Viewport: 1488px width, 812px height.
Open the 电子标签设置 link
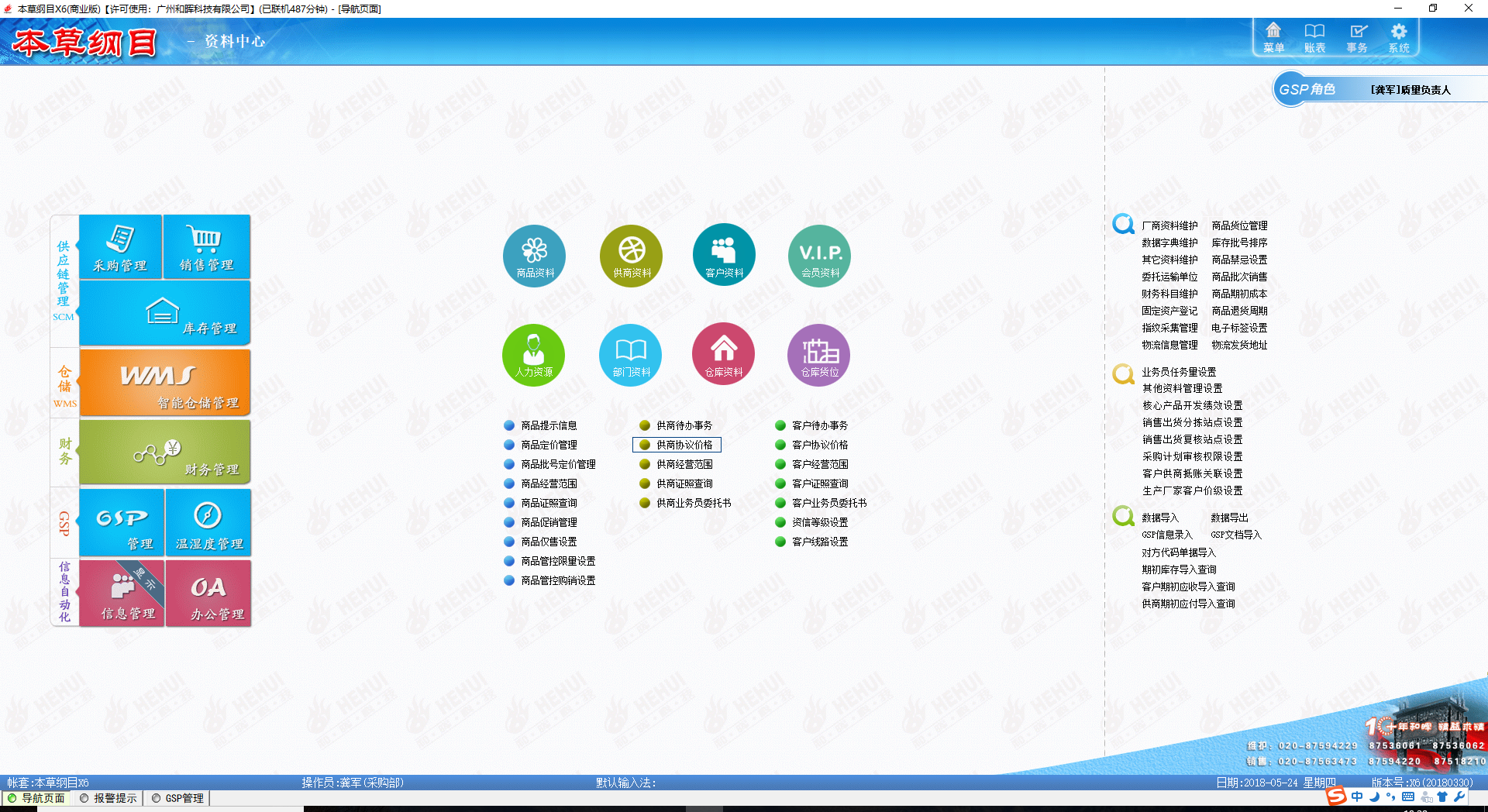point(1239,328)
